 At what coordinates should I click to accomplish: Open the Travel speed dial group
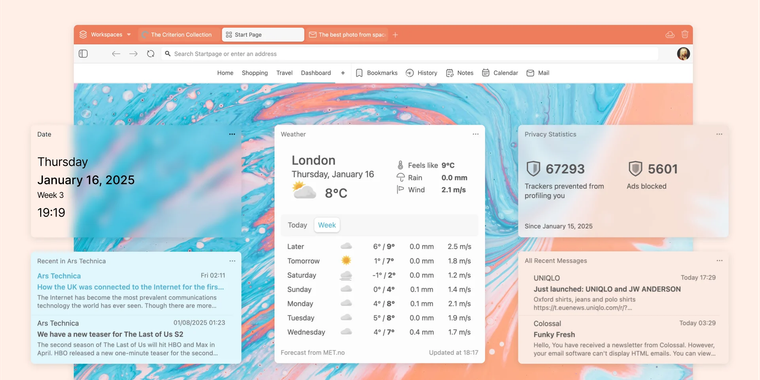285,73
